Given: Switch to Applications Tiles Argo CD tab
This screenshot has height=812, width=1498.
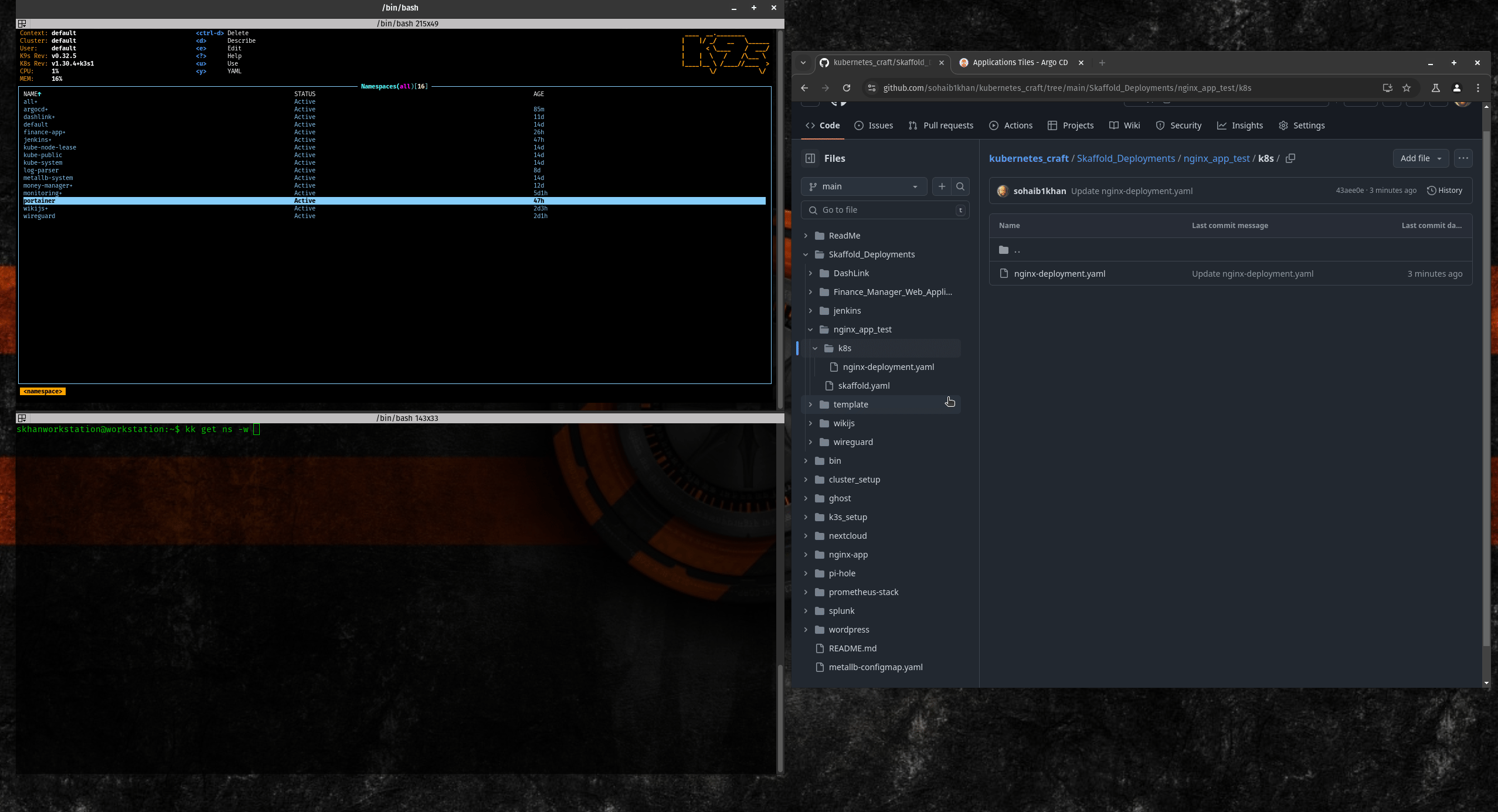Looking at the screenshot, I should 1019,63.
